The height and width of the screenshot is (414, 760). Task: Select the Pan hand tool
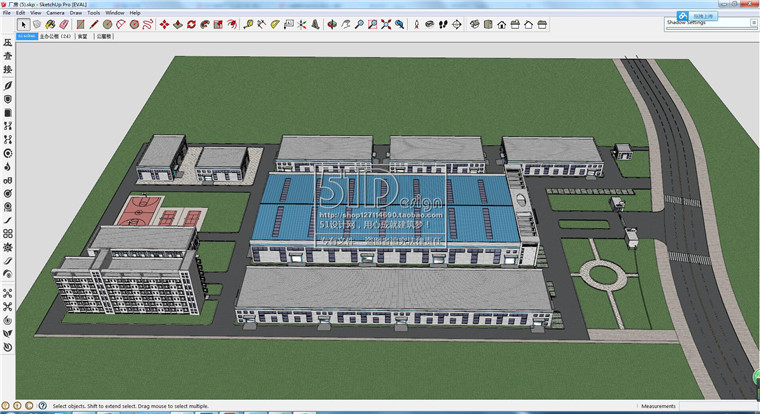click(x=346, y=24)
